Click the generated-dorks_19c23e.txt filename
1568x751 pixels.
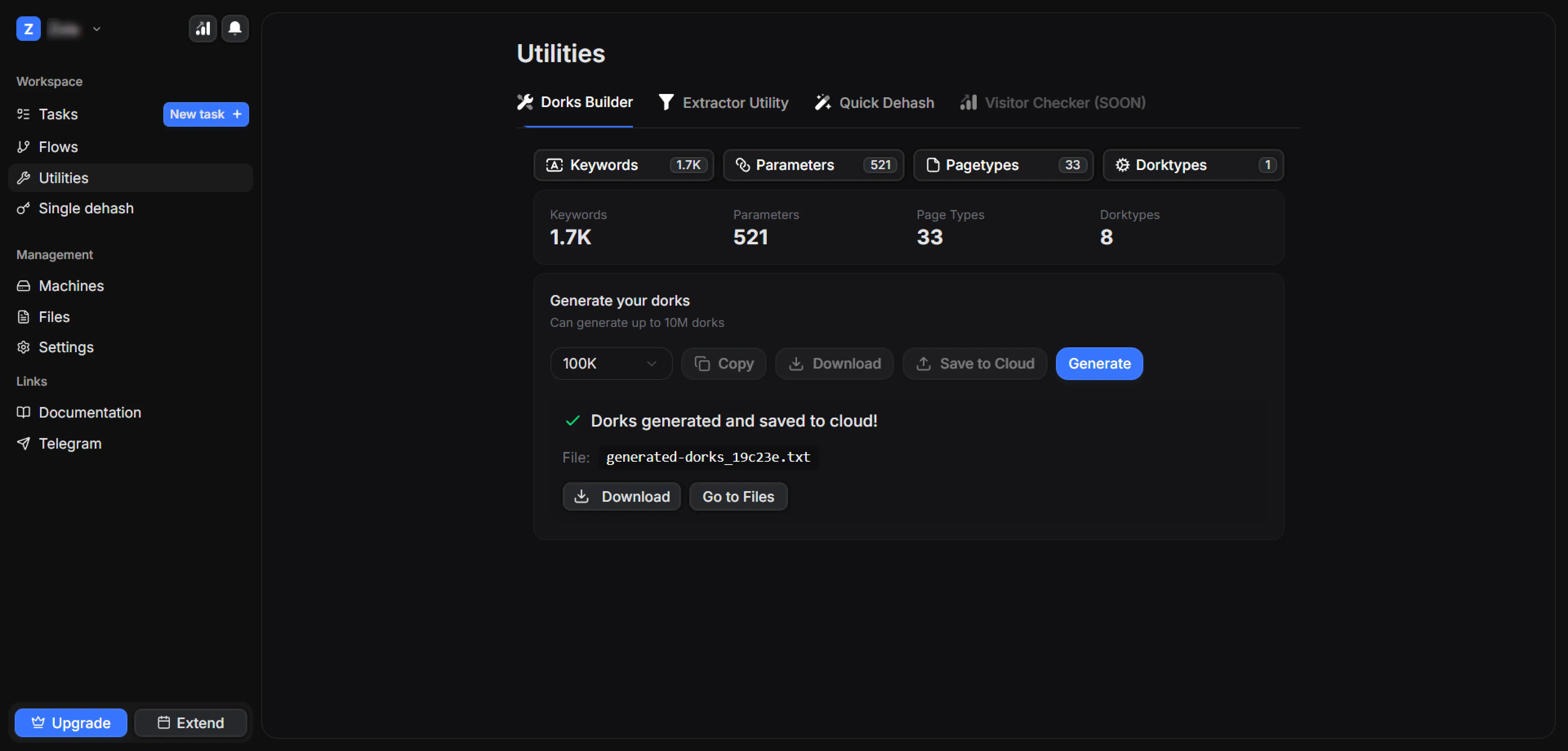click(x=707, y=457)
